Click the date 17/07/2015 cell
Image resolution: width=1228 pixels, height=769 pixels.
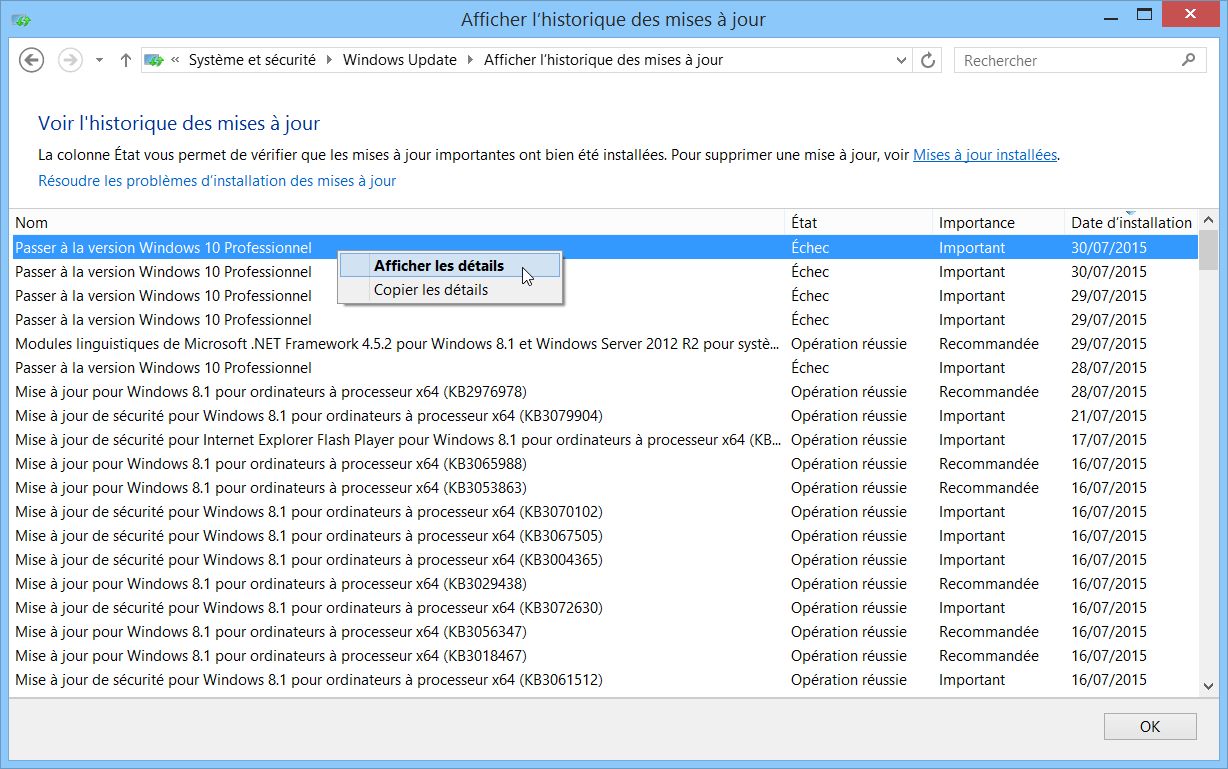tap(1109, 440)
